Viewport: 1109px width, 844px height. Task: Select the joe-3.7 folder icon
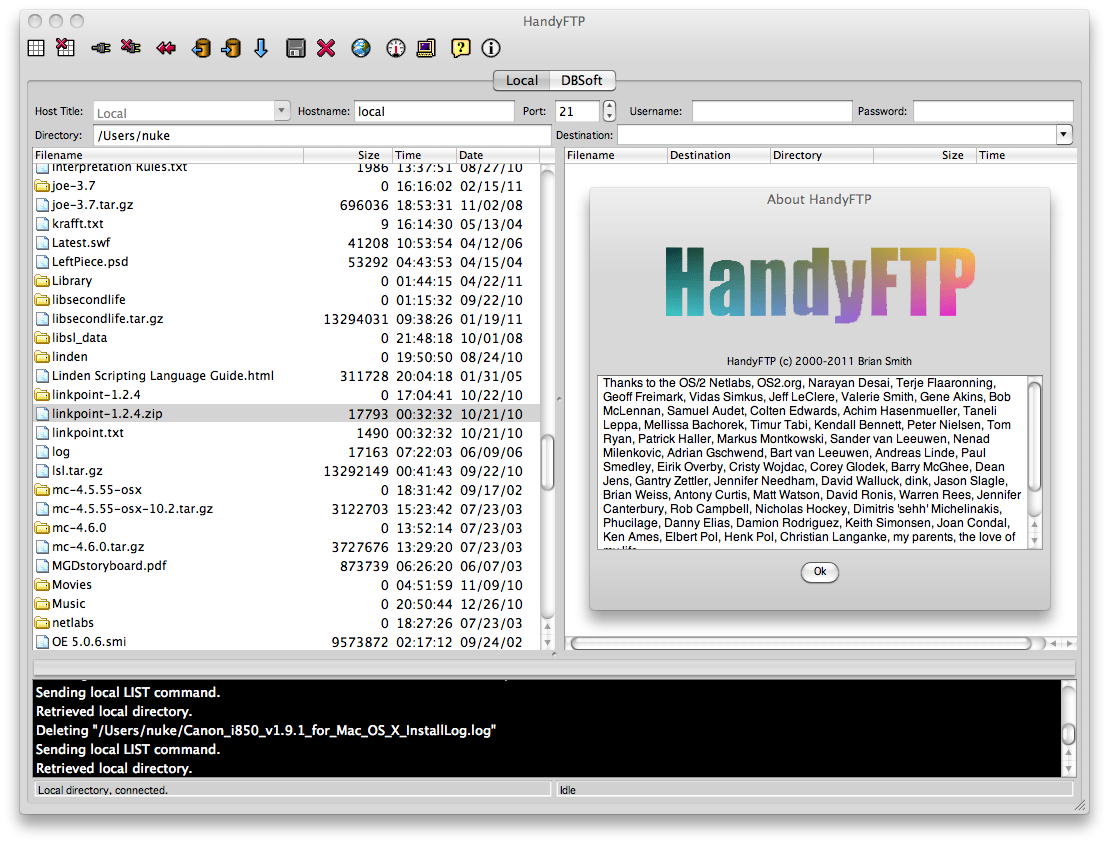pyautogui.click(x=42, y=186)
